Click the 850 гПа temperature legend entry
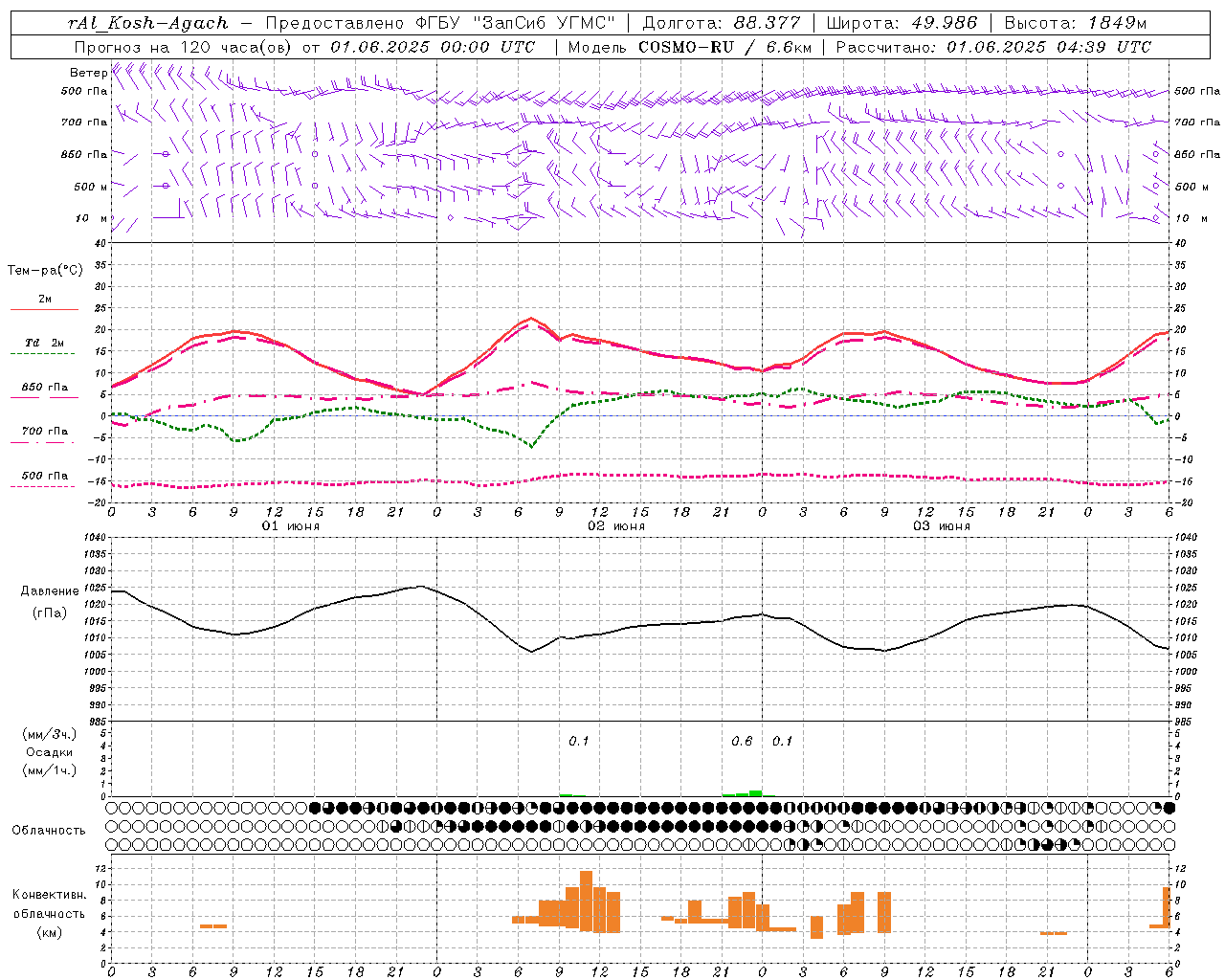The width and height of the screenshot is (1225, 980). click(x=45, y=388)
